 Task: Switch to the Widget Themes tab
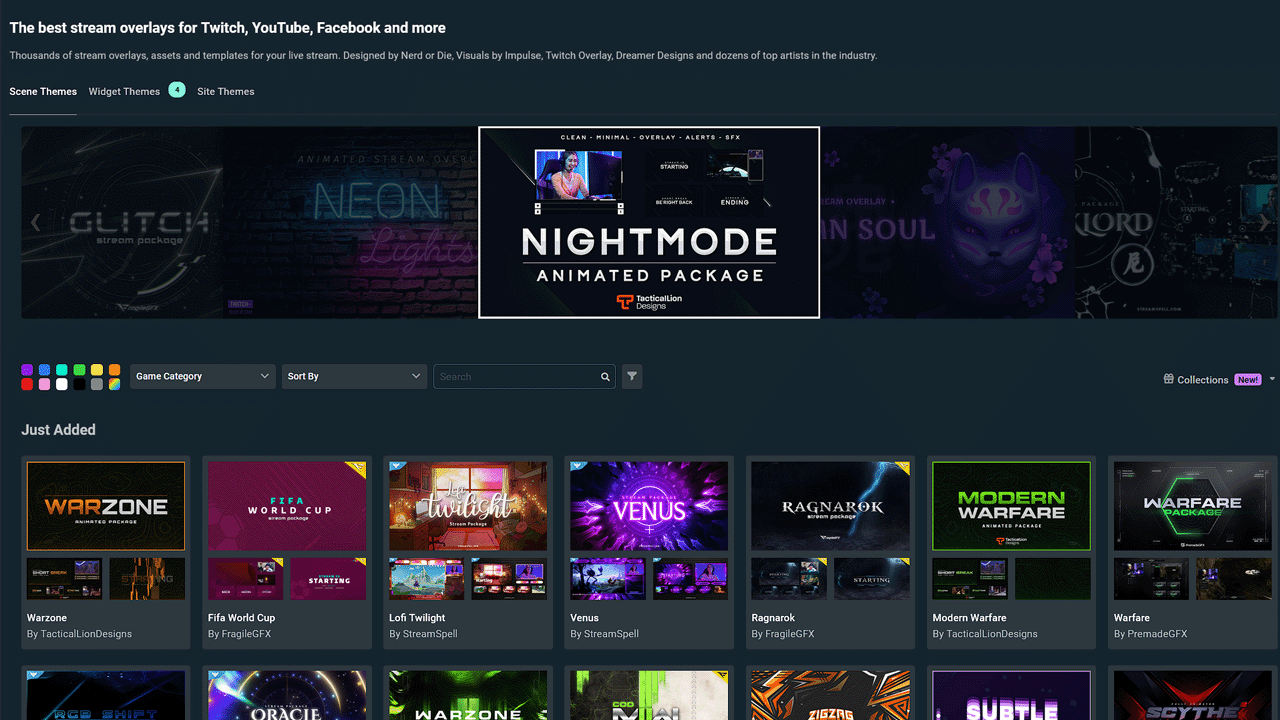124,91
